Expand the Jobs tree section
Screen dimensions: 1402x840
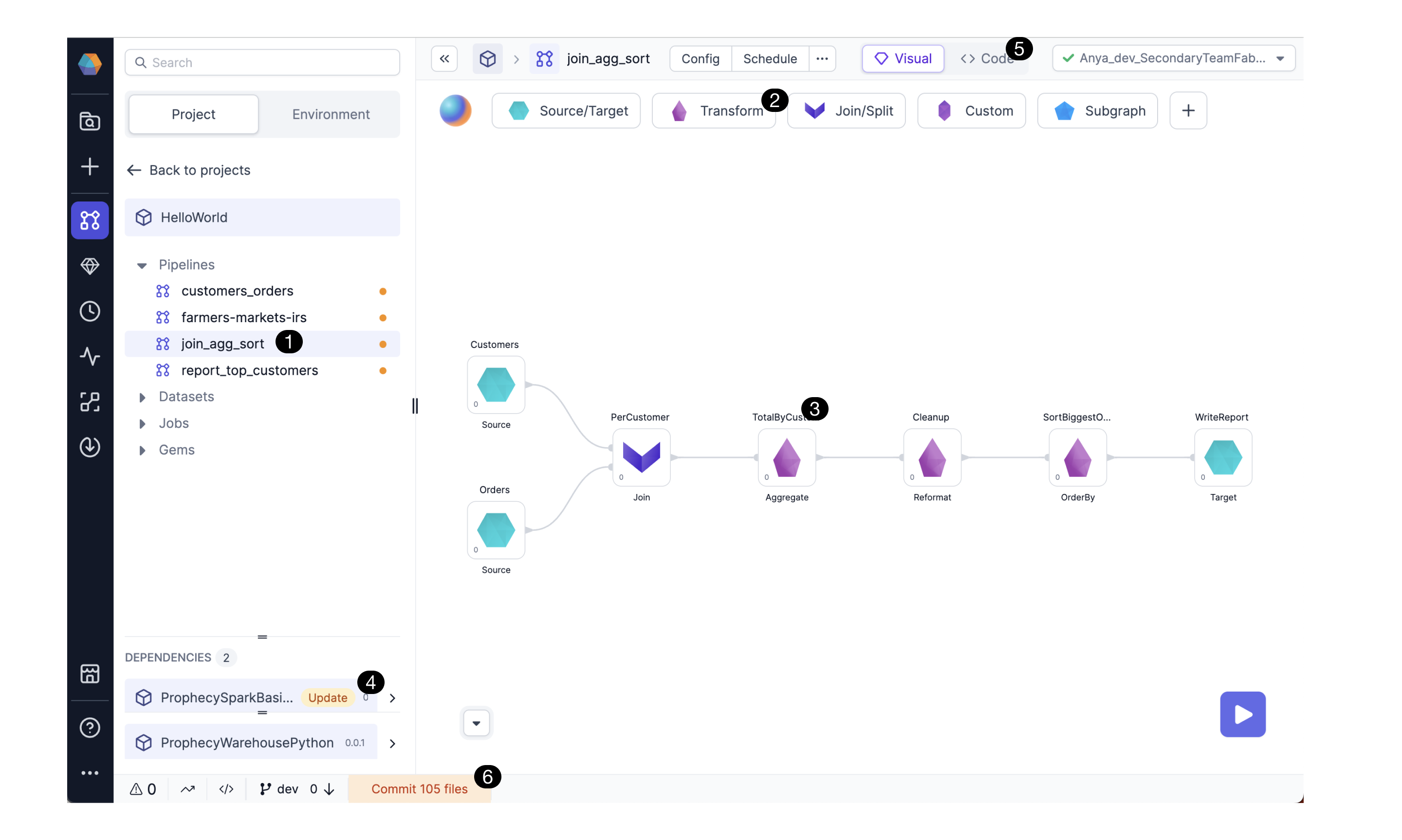(x=142, y=423)
